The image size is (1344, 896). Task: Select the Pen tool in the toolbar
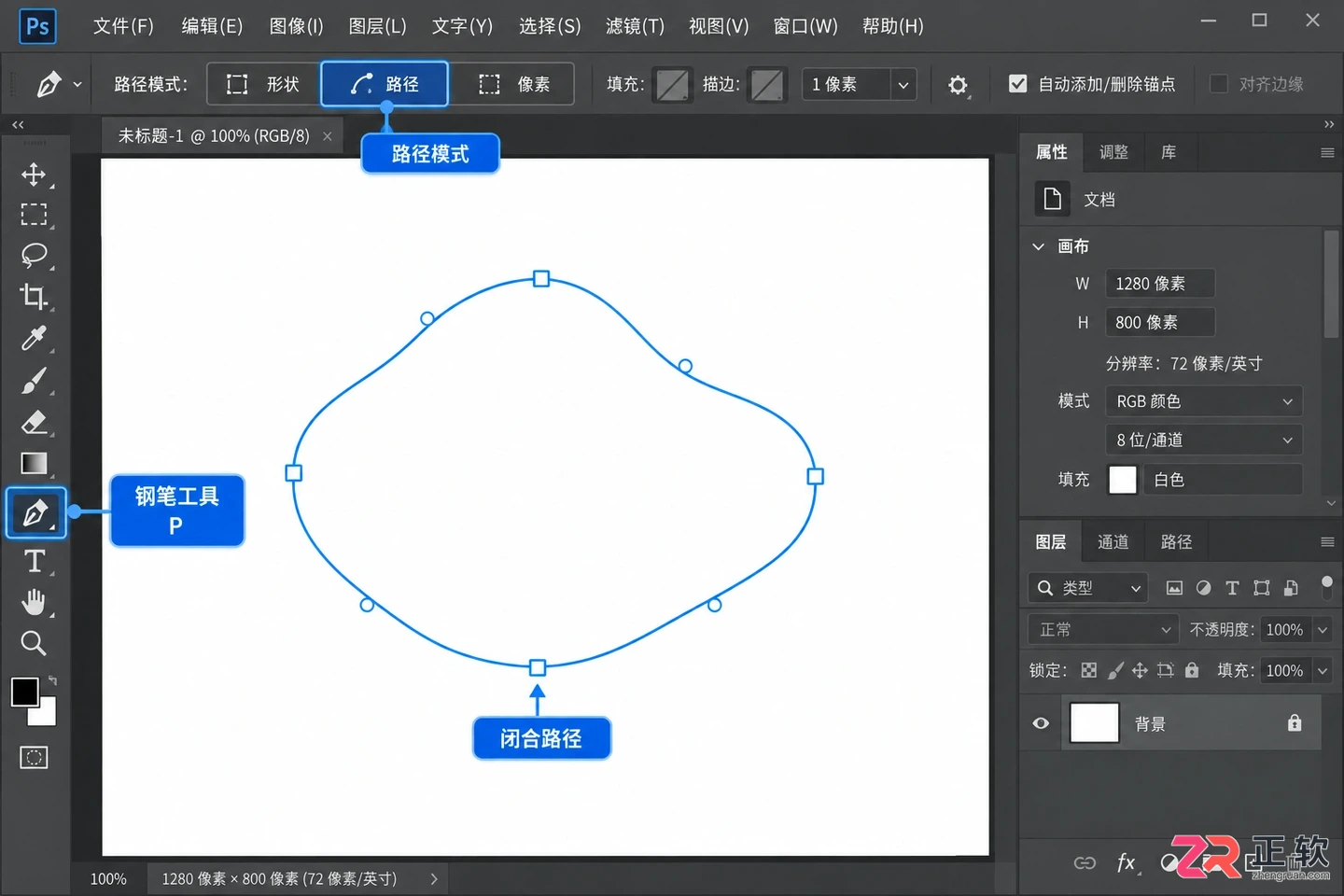[x=35, y=512]
